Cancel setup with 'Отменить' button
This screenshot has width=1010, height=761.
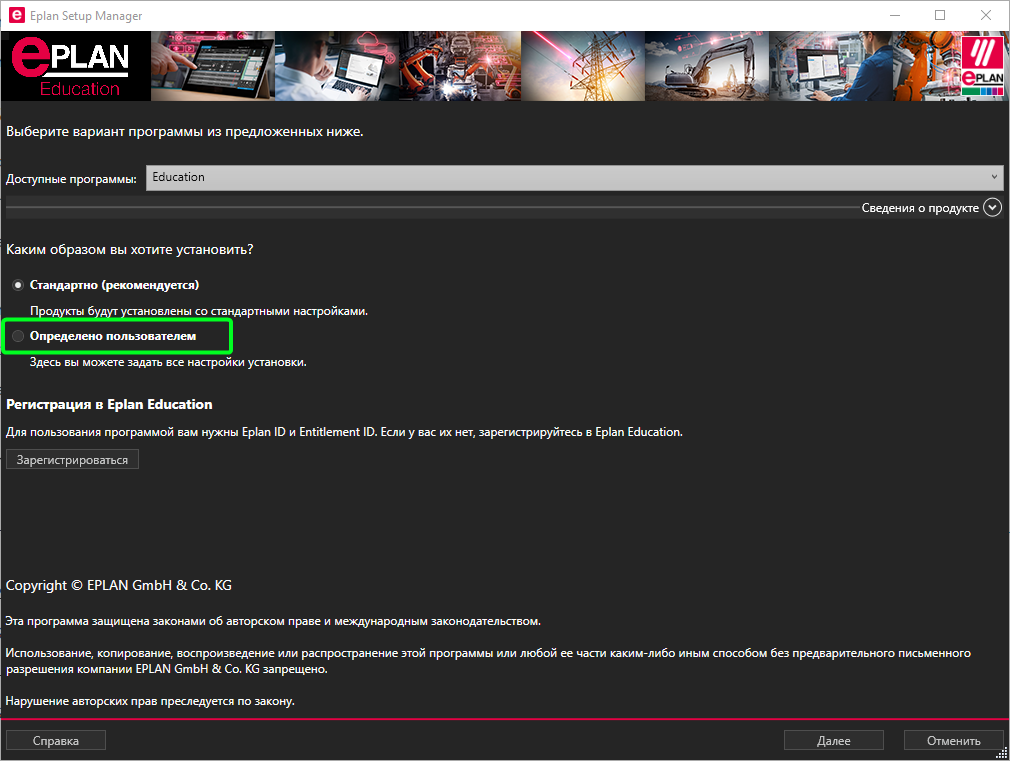[x=954, y=740]
